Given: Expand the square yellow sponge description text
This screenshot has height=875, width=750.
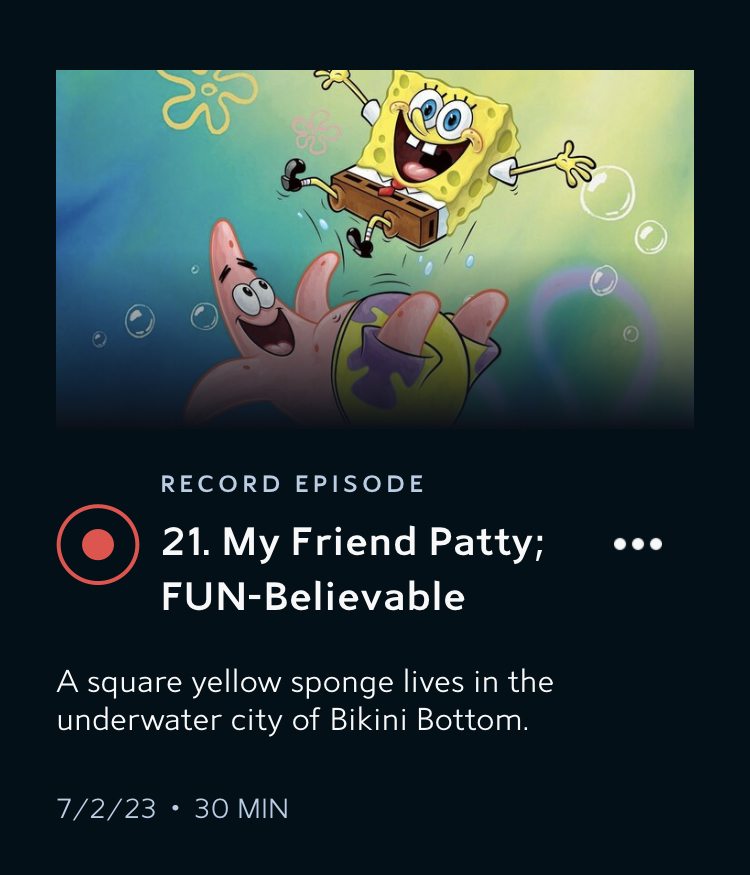Looking at the screenshot, I should [x=305, y=700].
